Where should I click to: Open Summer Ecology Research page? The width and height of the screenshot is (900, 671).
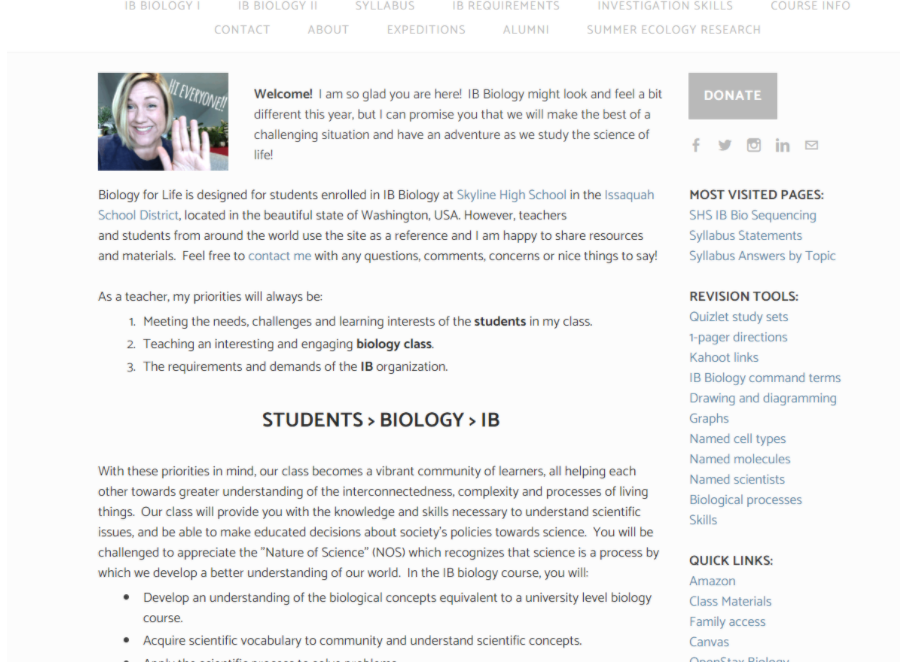pos(673,30)
